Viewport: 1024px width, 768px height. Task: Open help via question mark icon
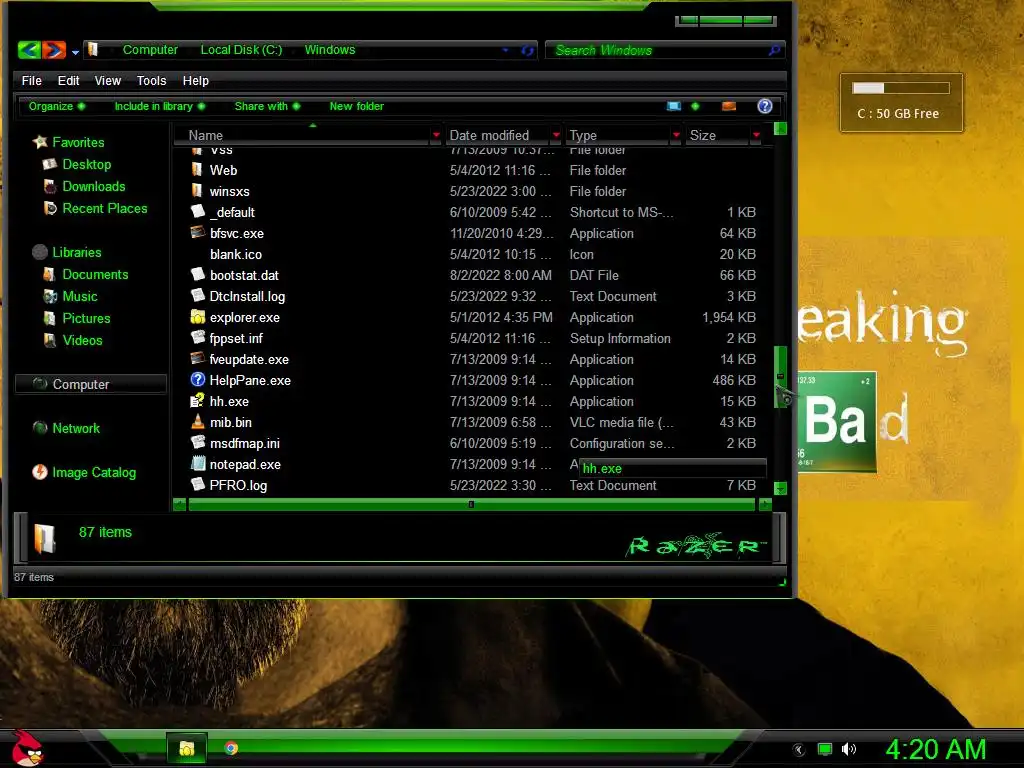[765, 106]
